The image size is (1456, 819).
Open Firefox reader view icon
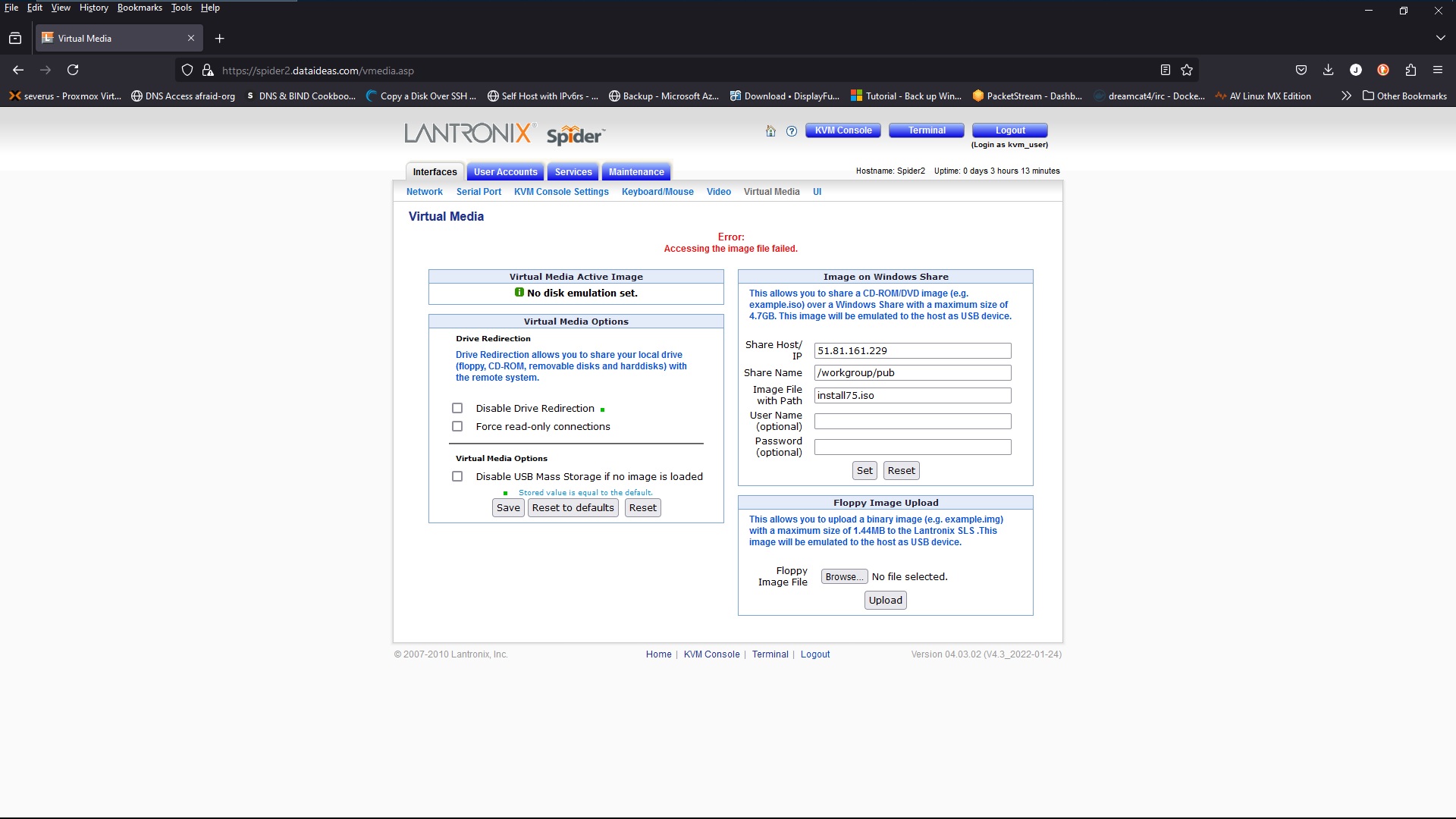click(1166, 70)
